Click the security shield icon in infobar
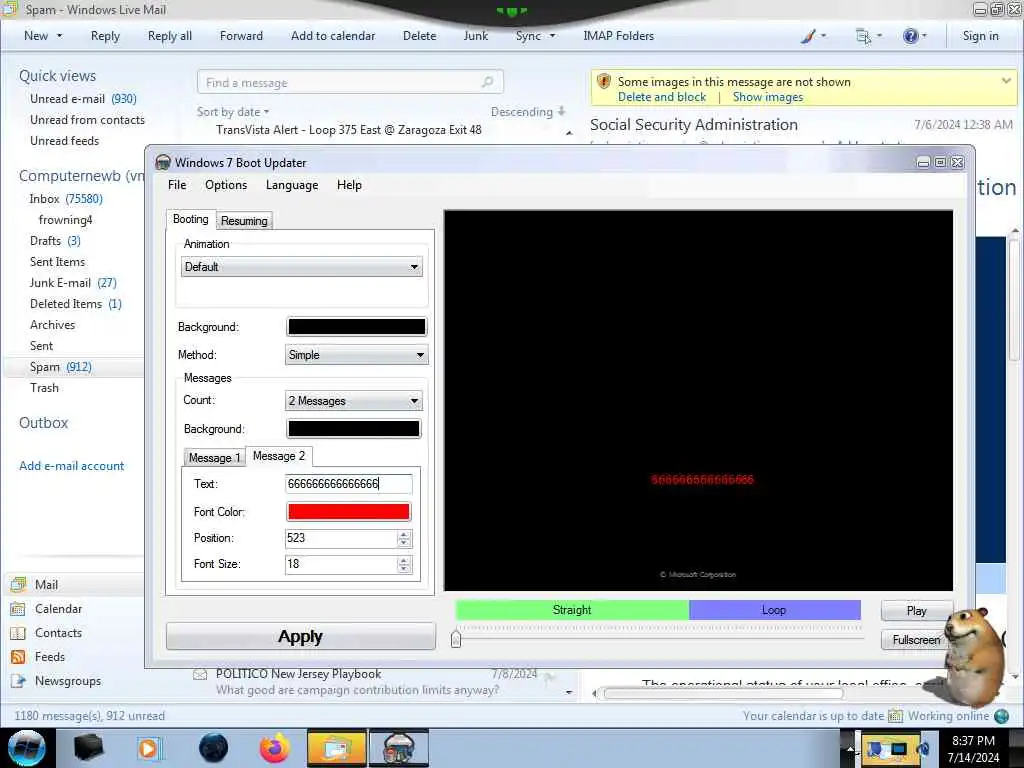Image resolution: width=1024 pixels, height=768 pixels. (x=604, y=82)
